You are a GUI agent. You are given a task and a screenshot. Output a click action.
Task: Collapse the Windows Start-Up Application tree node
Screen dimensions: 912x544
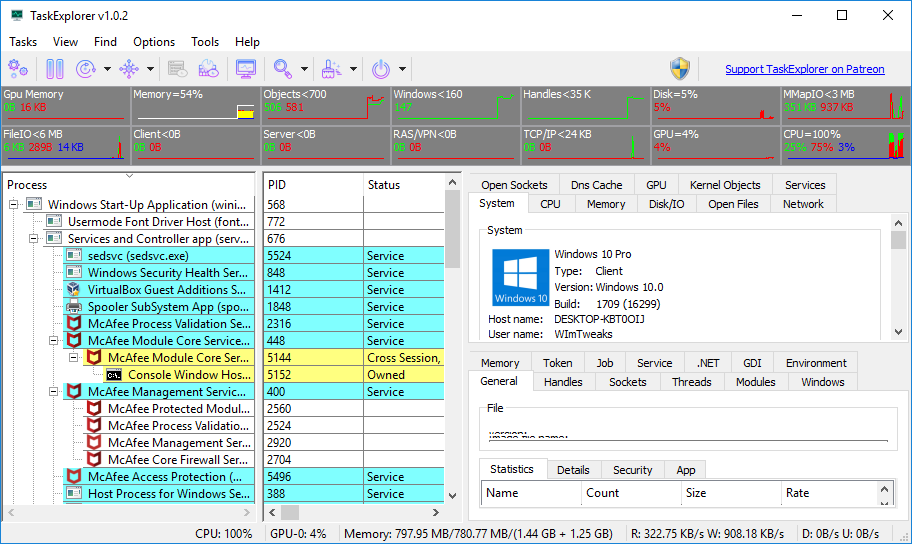coord(13,204)
